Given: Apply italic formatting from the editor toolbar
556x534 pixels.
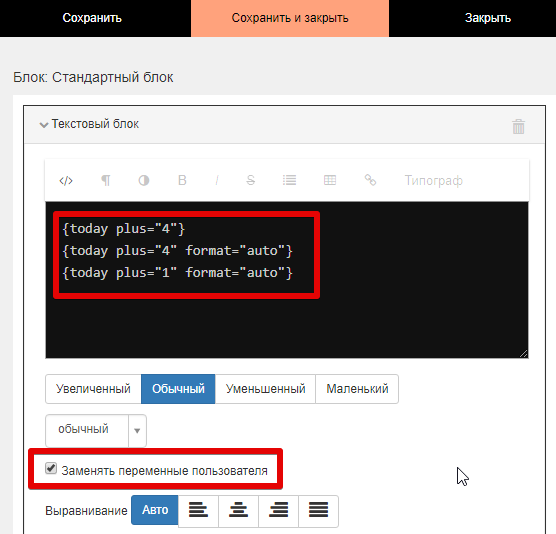Looking at the screenshot, I should coord(217,180).
